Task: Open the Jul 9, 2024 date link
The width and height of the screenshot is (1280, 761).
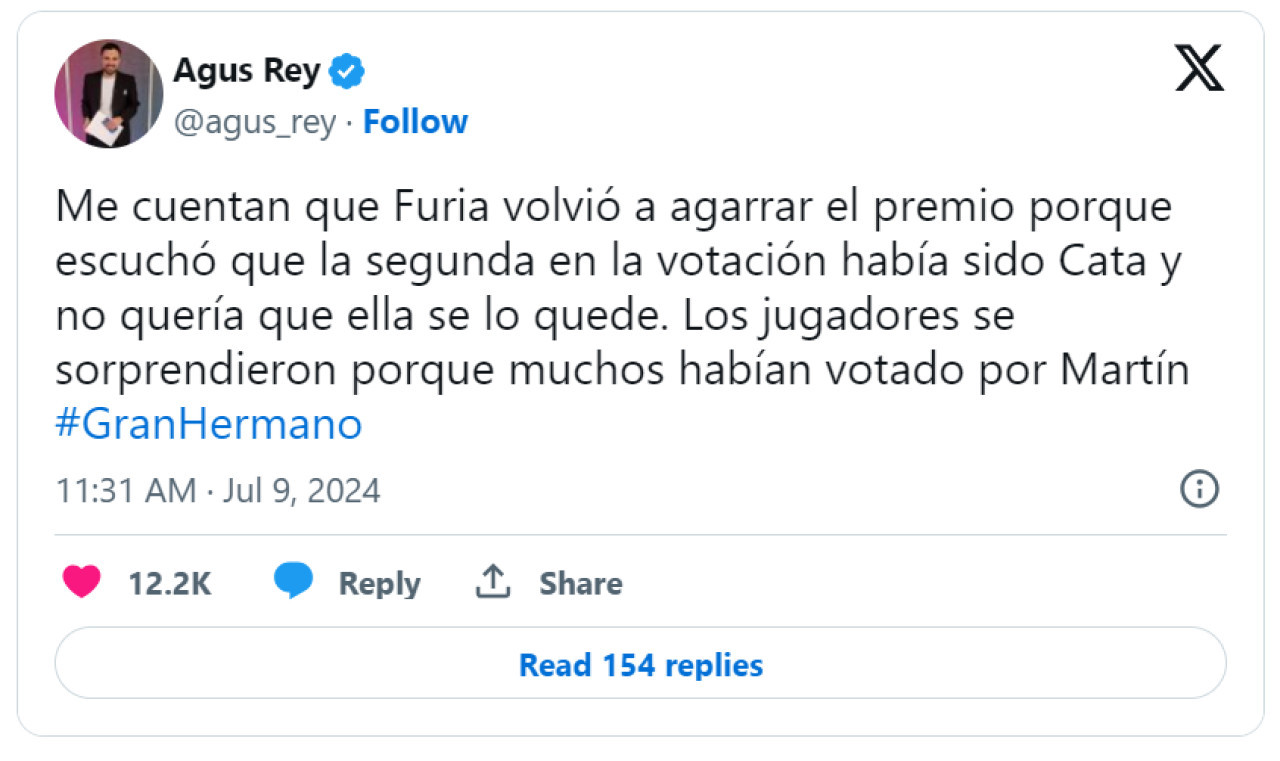Action: point(301,491)
